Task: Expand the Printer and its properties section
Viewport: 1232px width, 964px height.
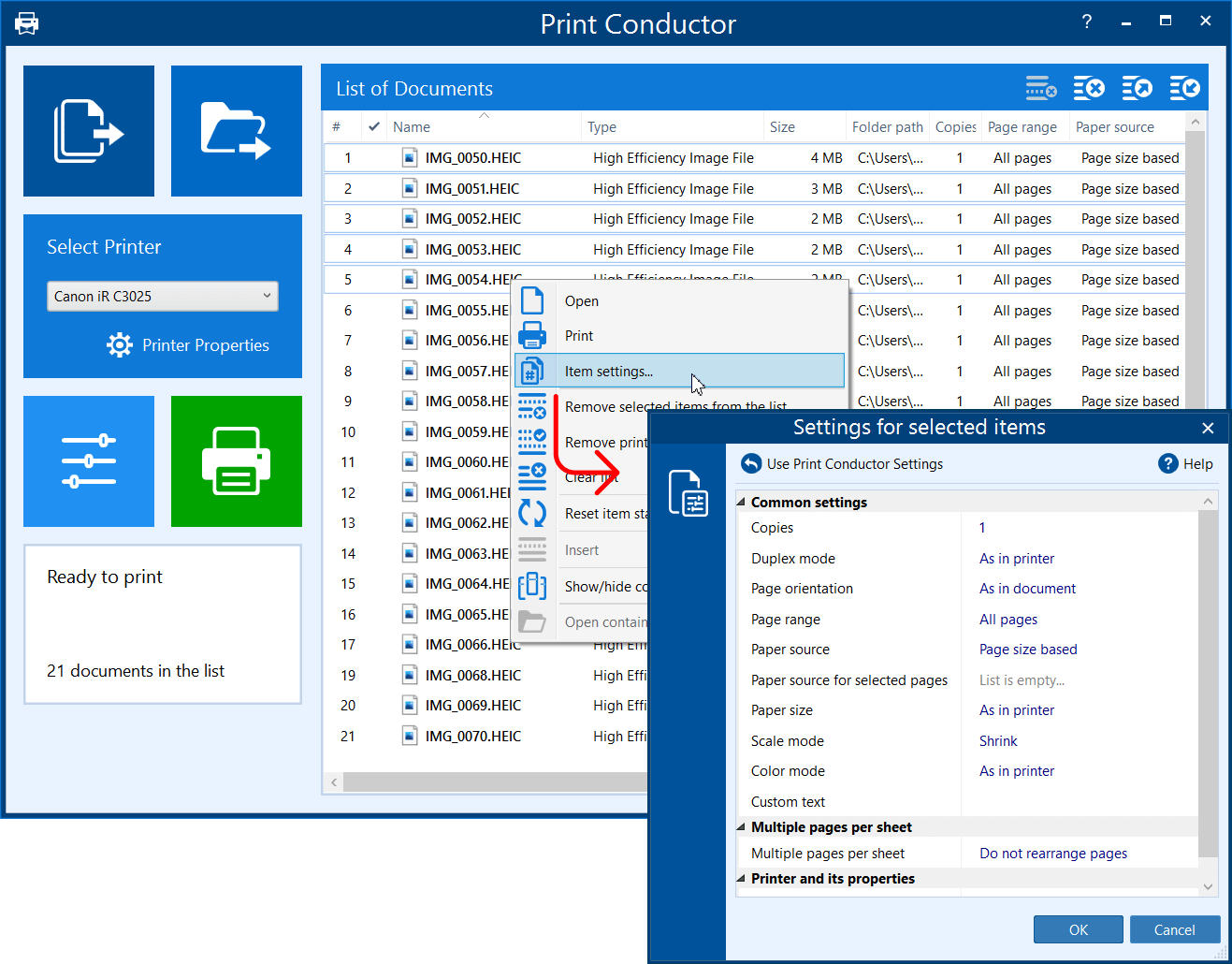Action: click(x=742, y=879)
